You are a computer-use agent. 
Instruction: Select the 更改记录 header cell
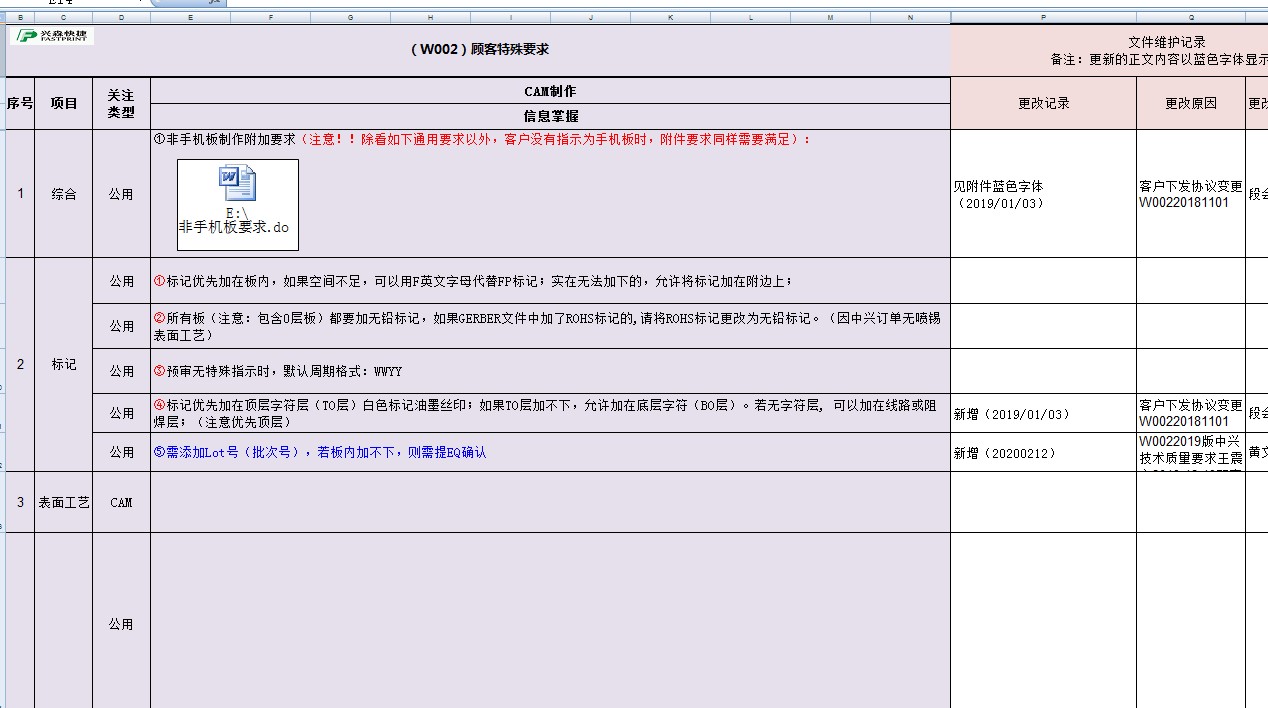(1043, 103)
